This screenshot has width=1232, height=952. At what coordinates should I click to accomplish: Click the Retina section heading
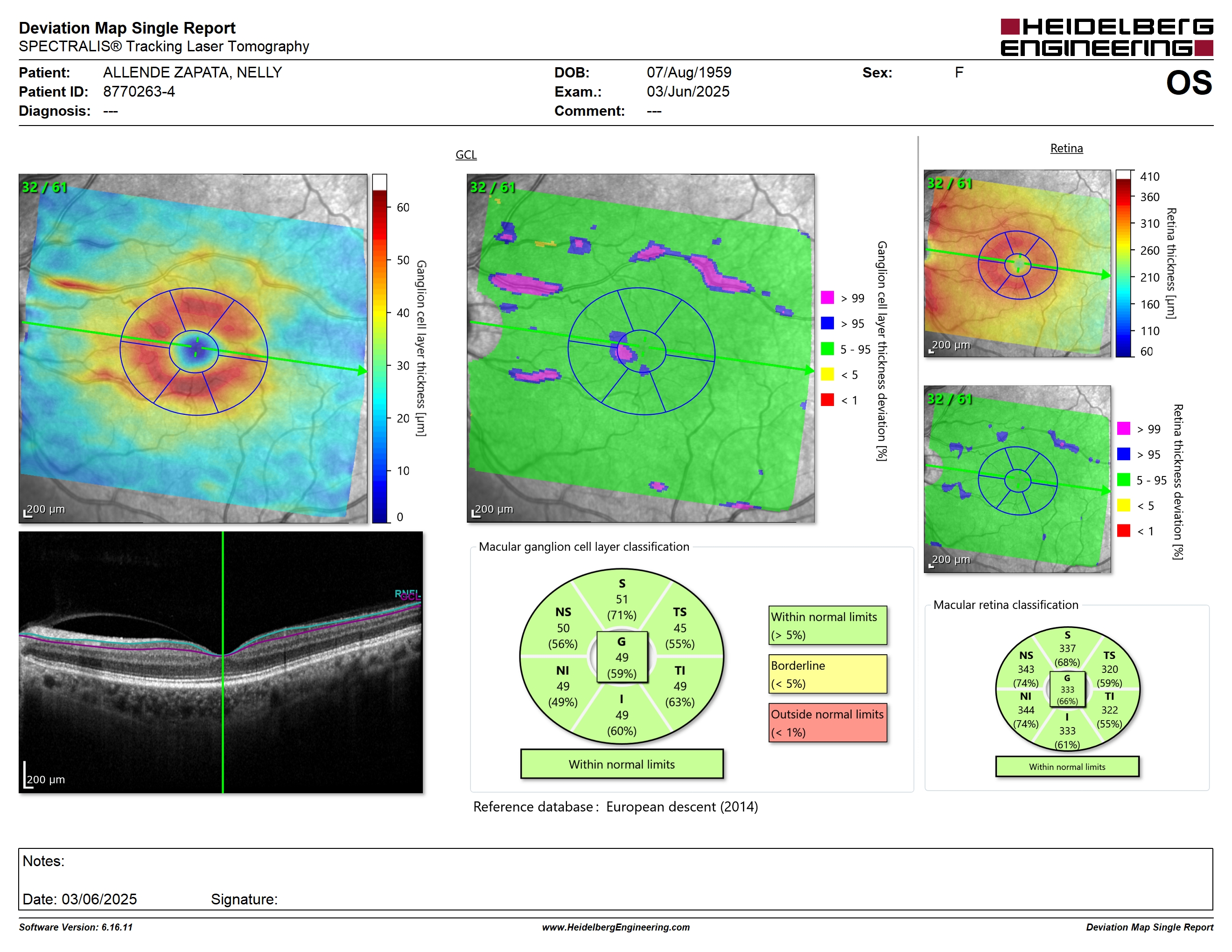[1066, 148]
